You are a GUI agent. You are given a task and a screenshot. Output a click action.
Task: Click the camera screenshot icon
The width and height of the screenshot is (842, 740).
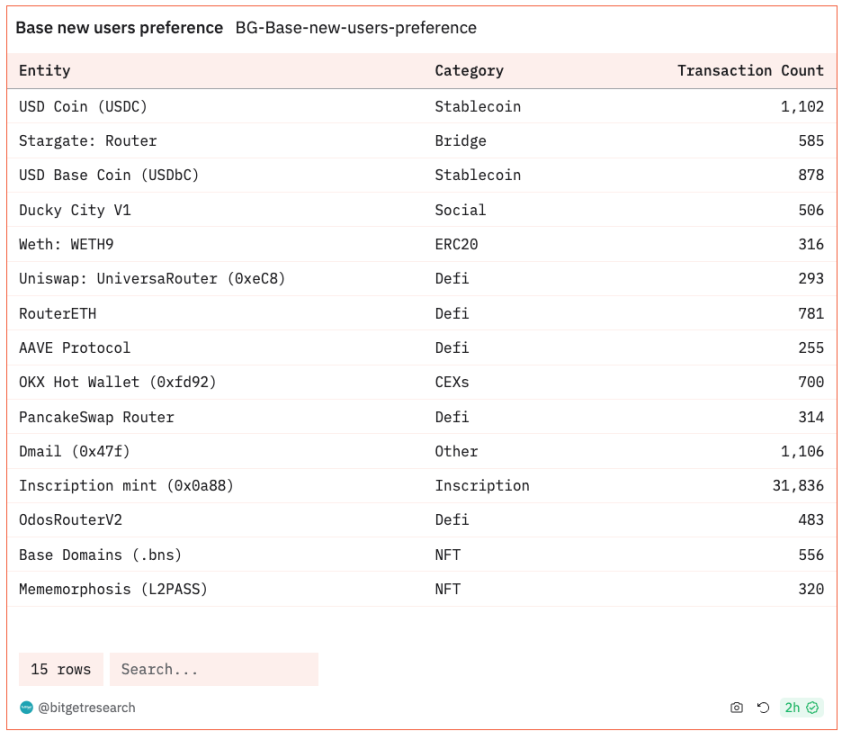[x=737, y=708]
